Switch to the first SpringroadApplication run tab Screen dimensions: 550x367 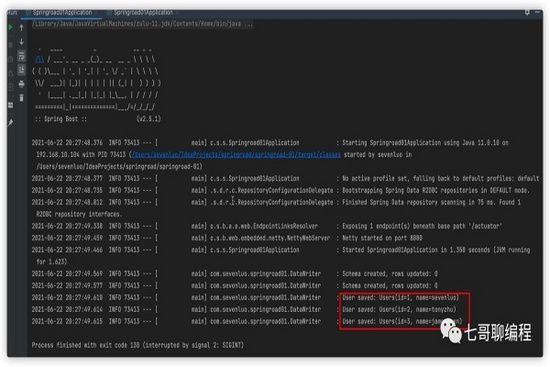coord(62,13)
